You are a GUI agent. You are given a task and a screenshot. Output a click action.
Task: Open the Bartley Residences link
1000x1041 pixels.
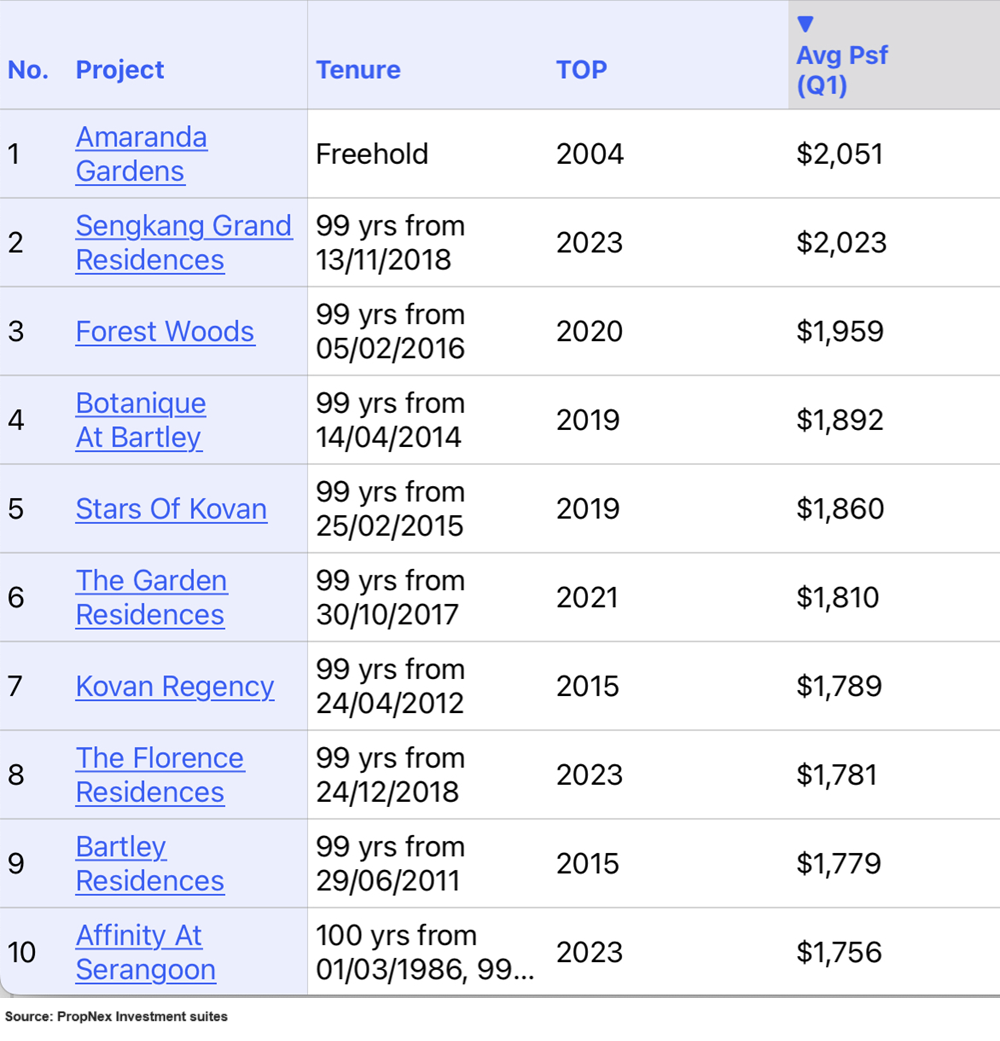[x=149, y=864]
